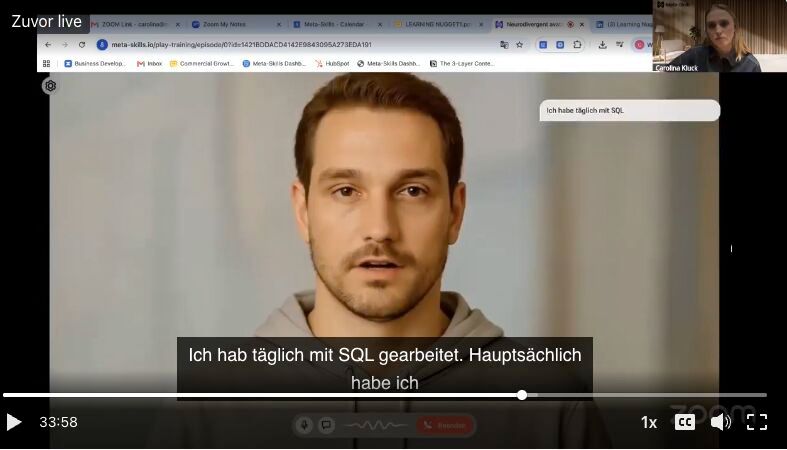Open the Business Develop bookmark
The height and width of the screenshot is (450, 787).
pyautogui.click(x=95, y=64)
